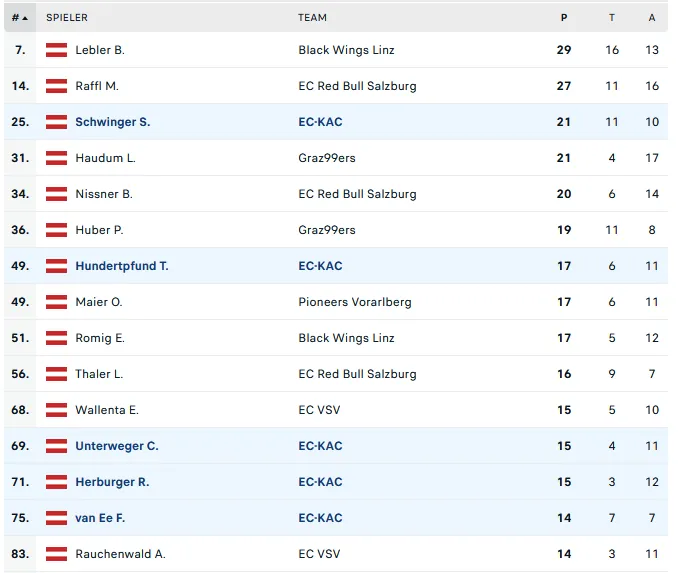Sort table by A assists column
679x573 pixels.
[652, 18]
